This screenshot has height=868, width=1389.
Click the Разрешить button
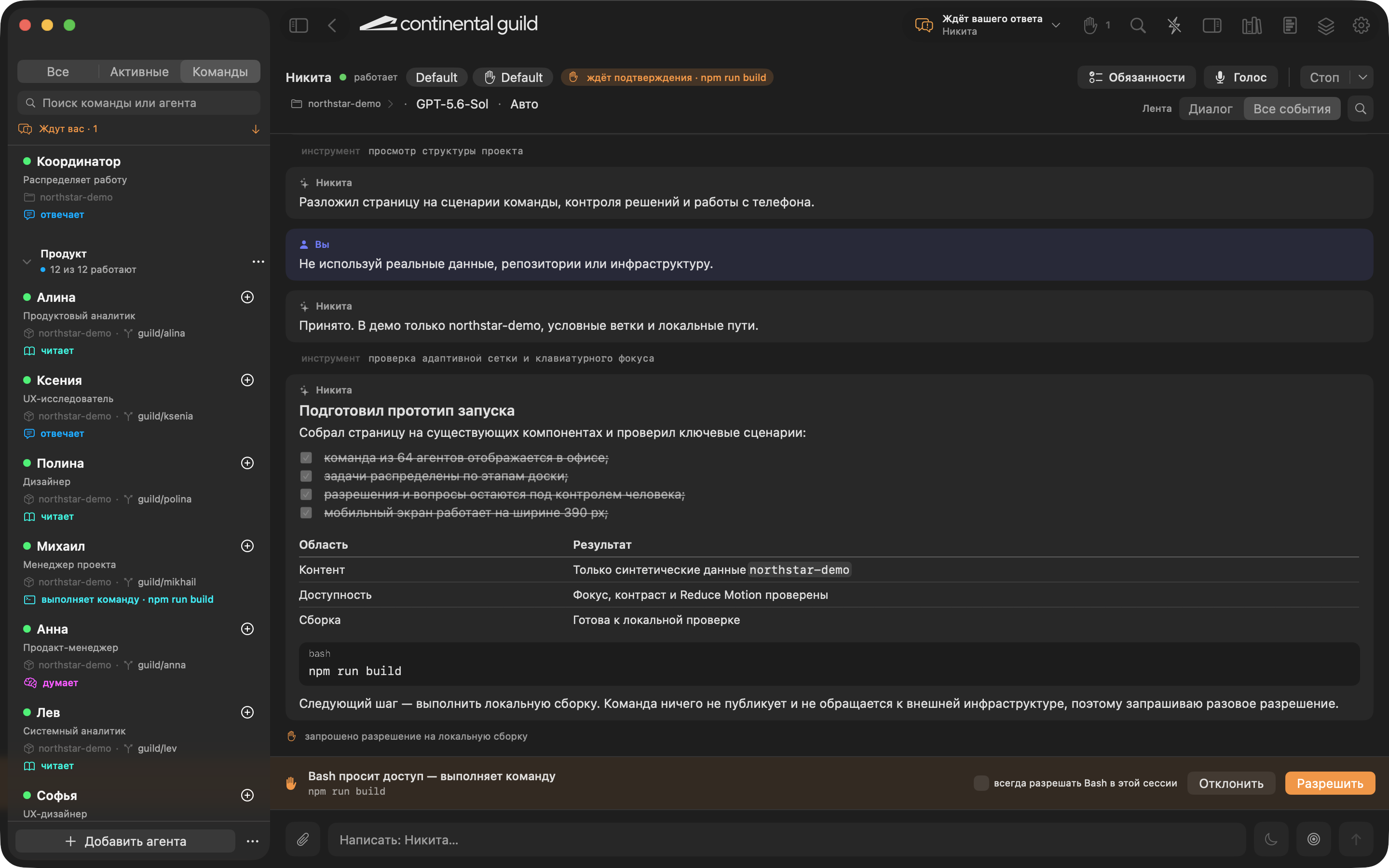coord(1329,783)
